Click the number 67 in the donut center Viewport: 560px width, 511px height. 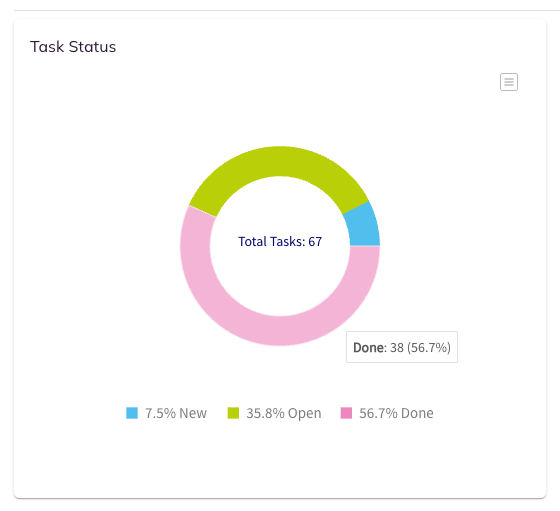click(x=315, y=242)
